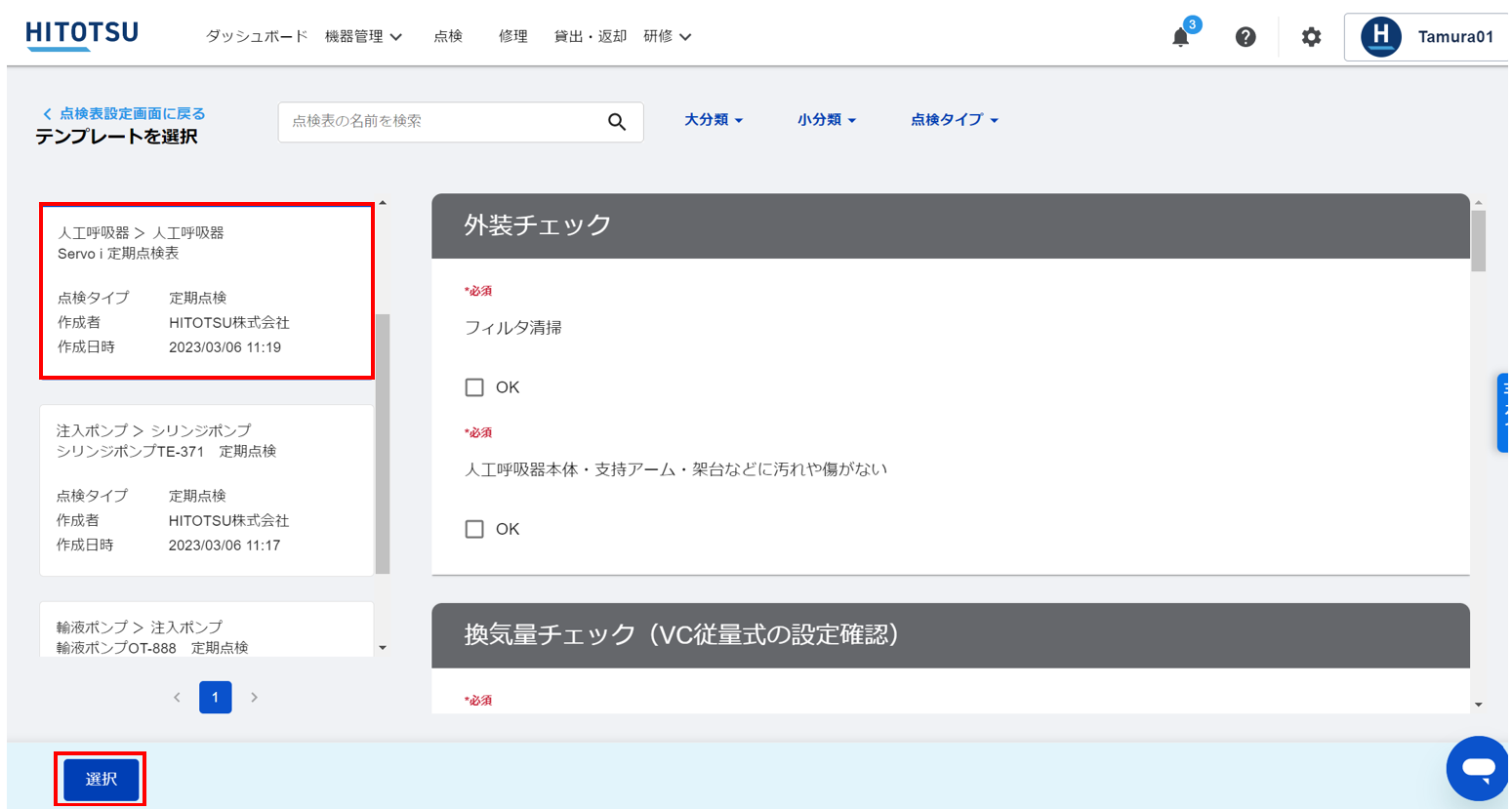Check OK for フィルタ清掃

[x=474, y=387]
